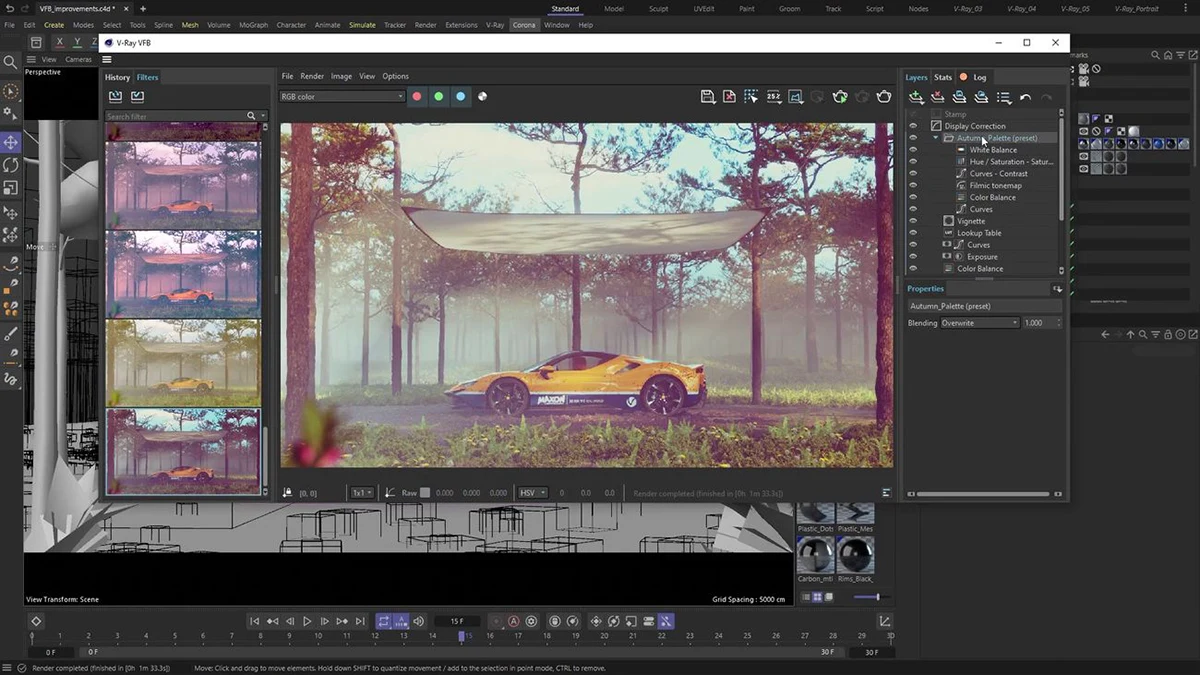1200x675 pixels.
Task: Open the Stats tab
Action: coord(943,77)
